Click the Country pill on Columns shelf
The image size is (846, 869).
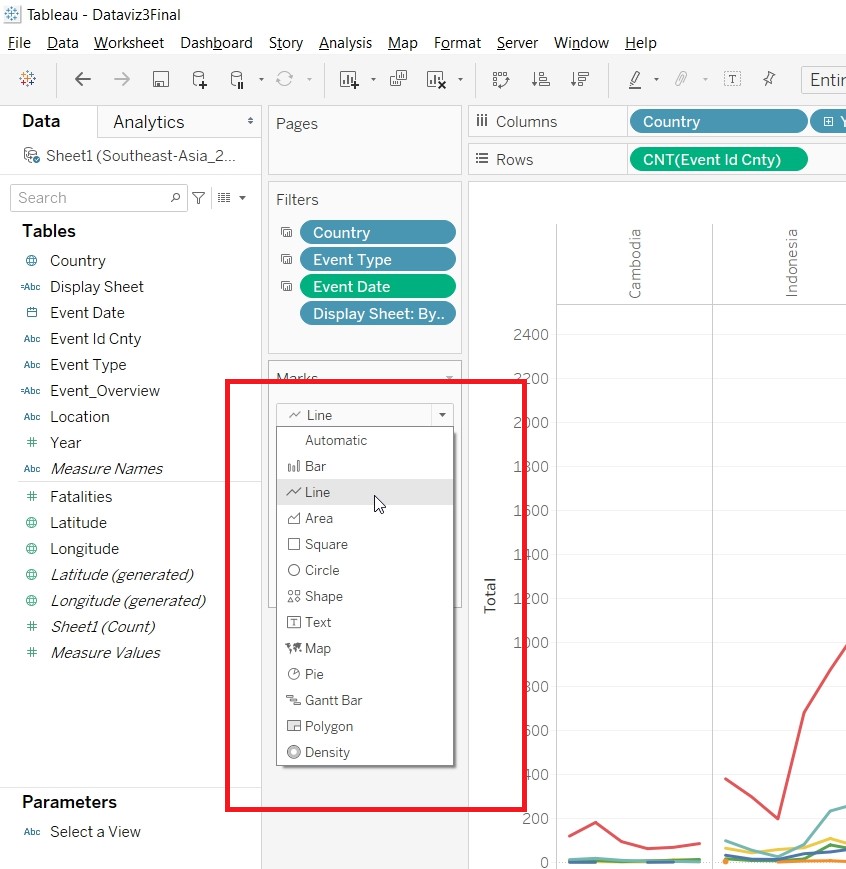(717, 121)
